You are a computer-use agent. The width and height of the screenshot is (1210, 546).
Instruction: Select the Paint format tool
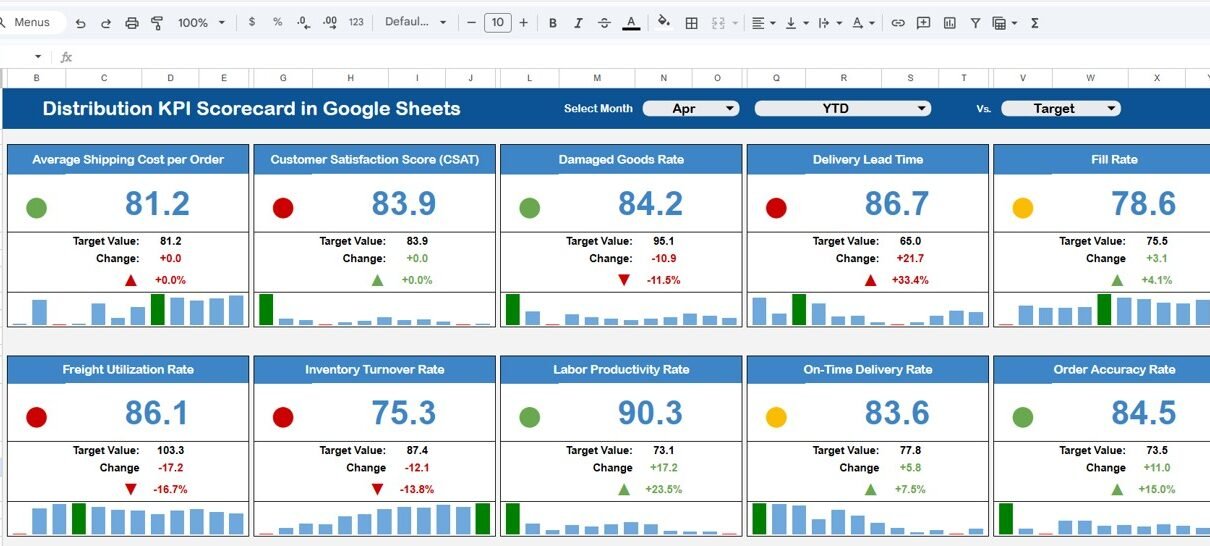pos(157,22)
